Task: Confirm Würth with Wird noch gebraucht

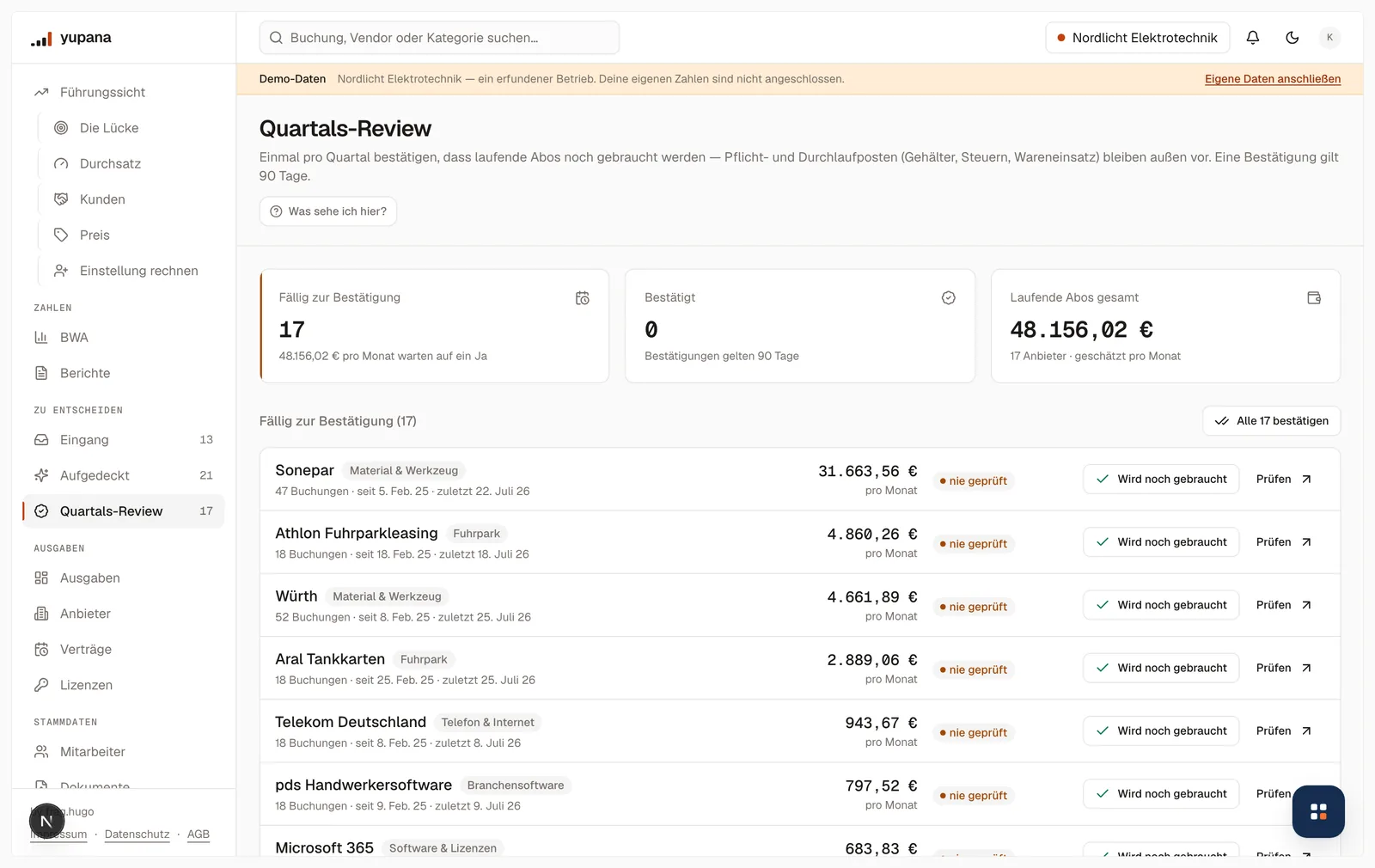Action: 1161,605
